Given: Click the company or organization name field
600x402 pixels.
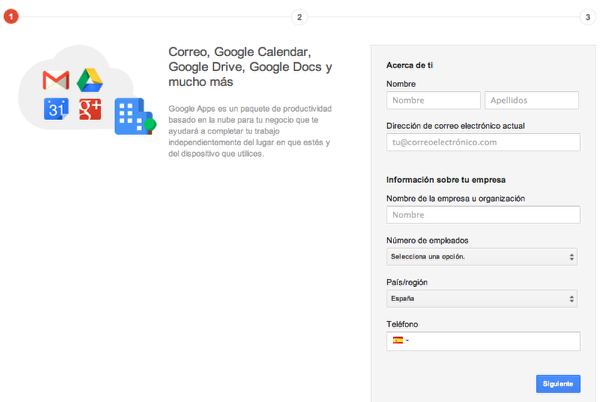Looking at the screenshot, I should (x=483, y=215).
